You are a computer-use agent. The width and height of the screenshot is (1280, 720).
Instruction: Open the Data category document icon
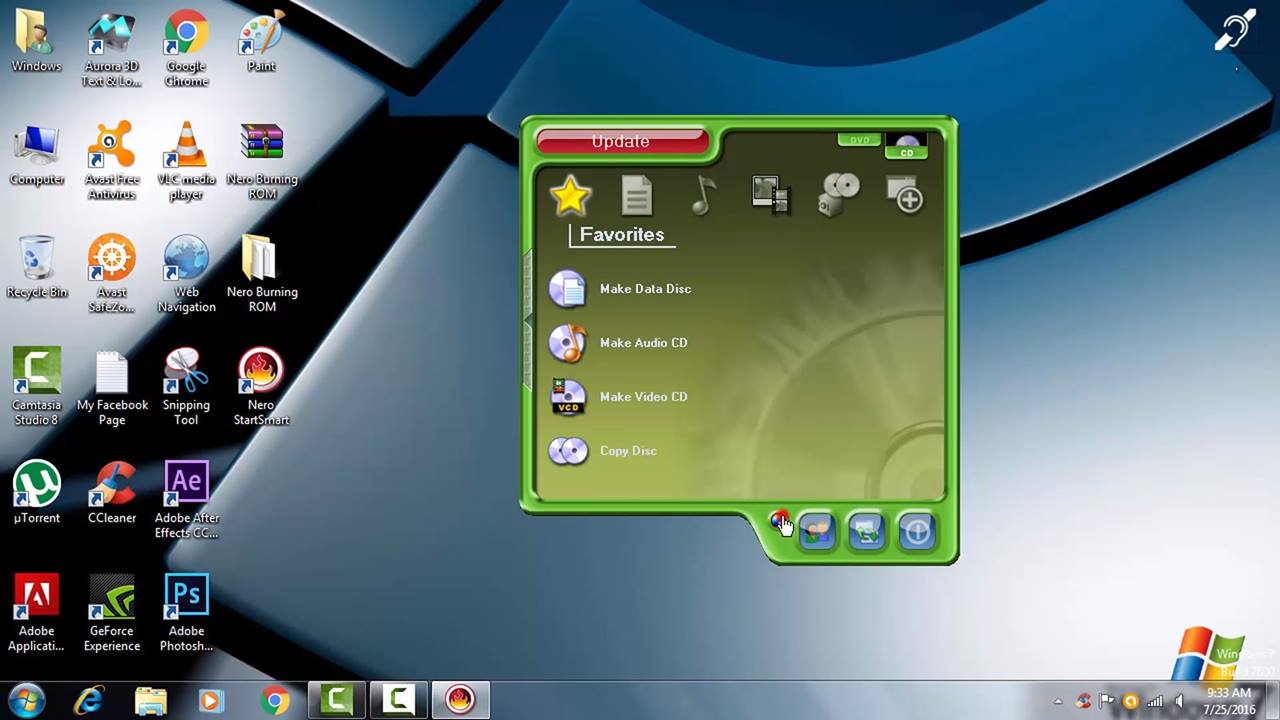pos(637,195)
